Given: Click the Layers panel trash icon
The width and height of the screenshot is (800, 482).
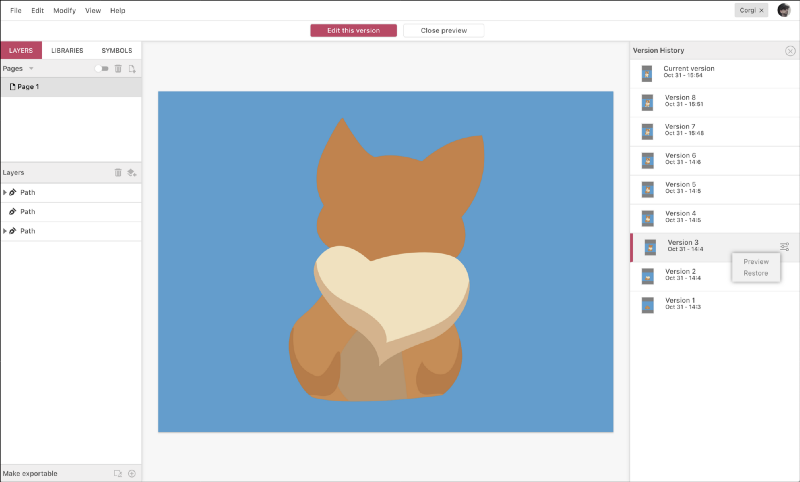Looking at the screenshot, I should [118, 172].
